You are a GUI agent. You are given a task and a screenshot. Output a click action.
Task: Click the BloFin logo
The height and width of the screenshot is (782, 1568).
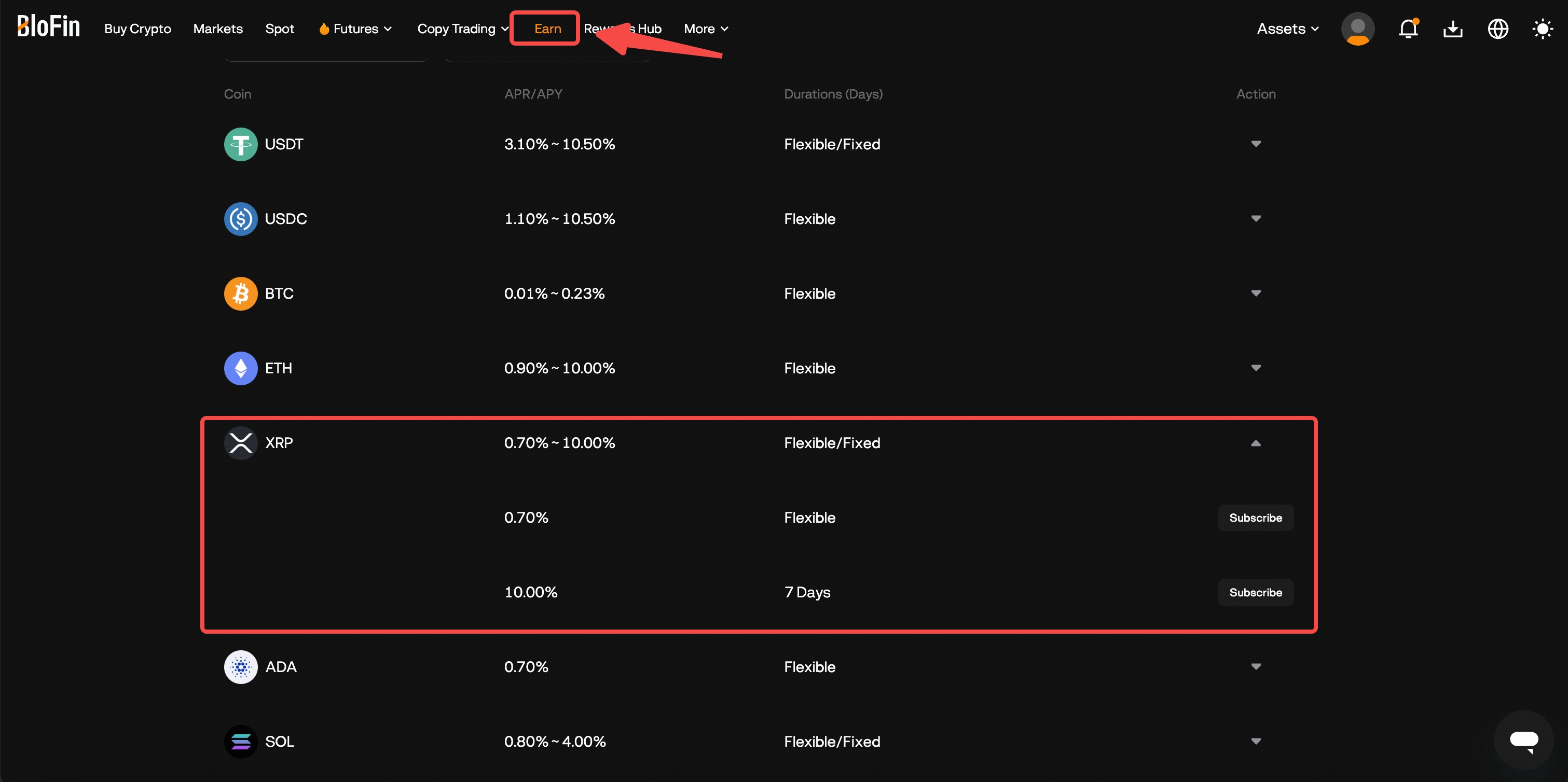tap(48, 27)
